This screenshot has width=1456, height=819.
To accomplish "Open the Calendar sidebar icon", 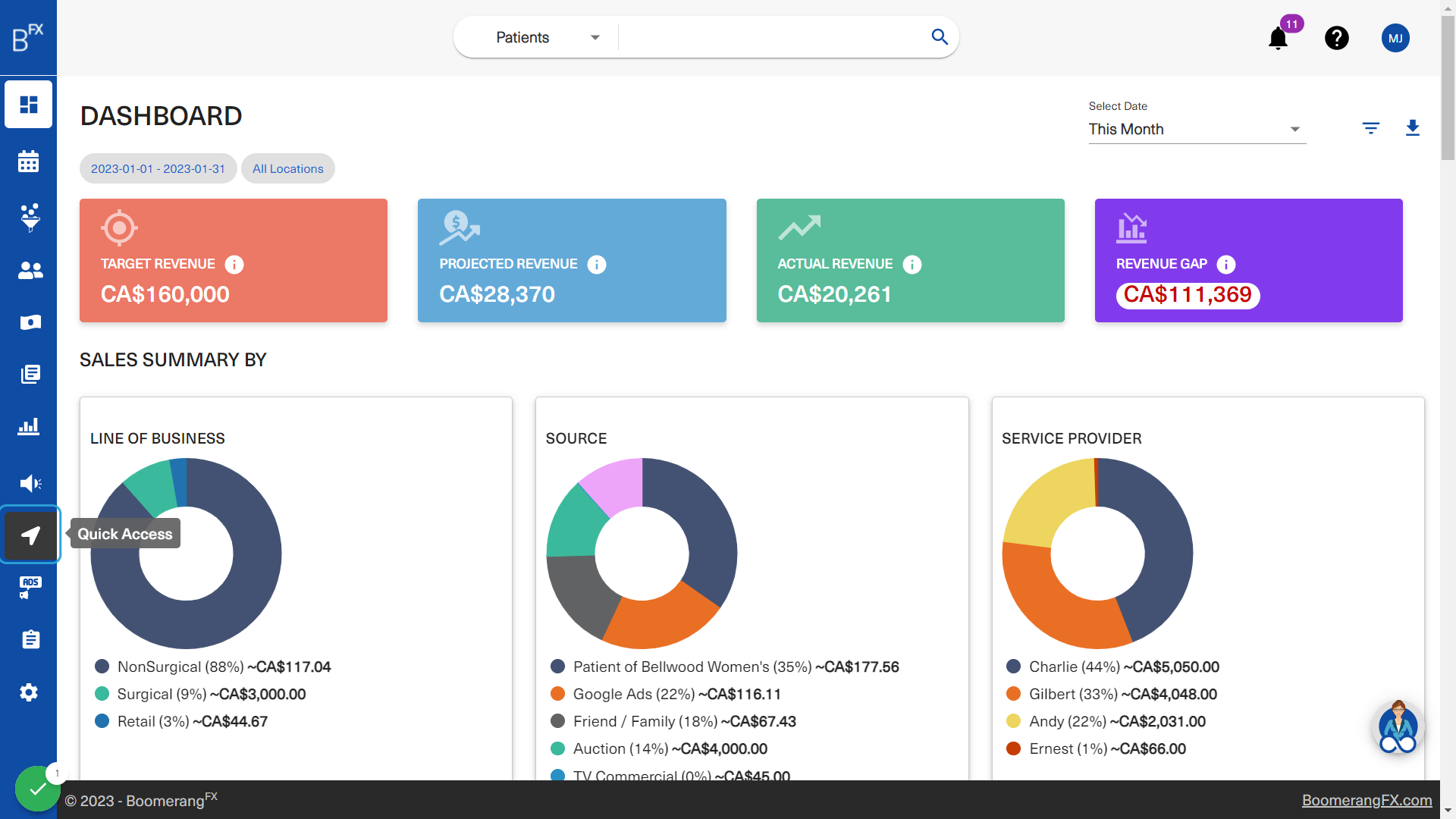I will coord(29,161).
